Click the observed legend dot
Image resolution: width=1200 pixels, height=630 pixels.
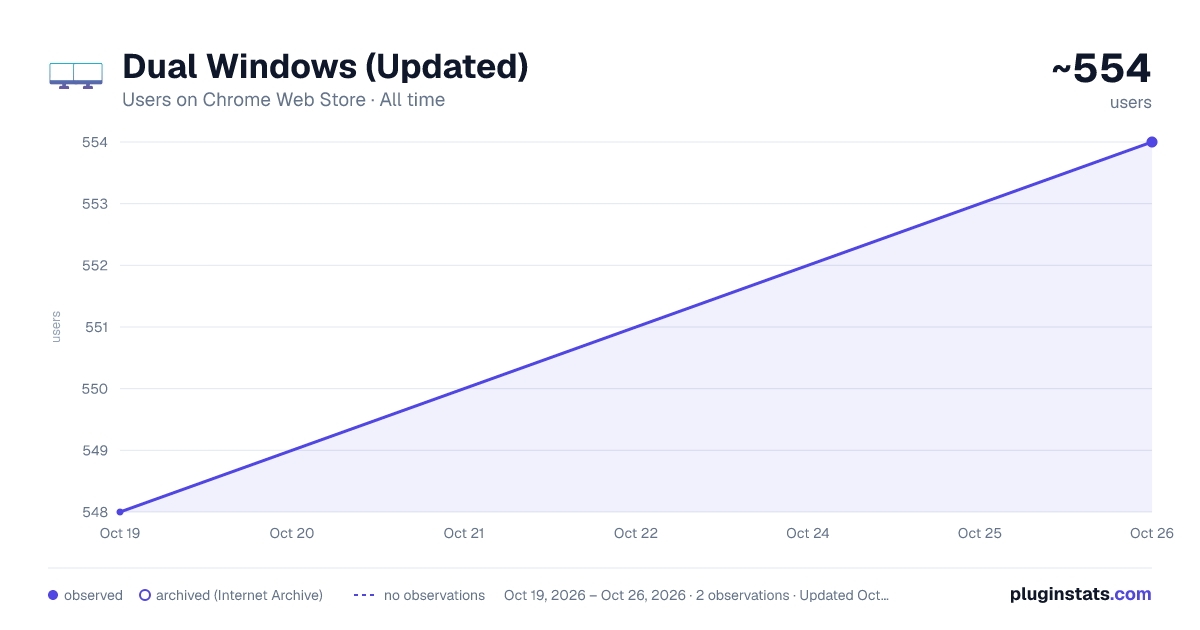point(53,595)
